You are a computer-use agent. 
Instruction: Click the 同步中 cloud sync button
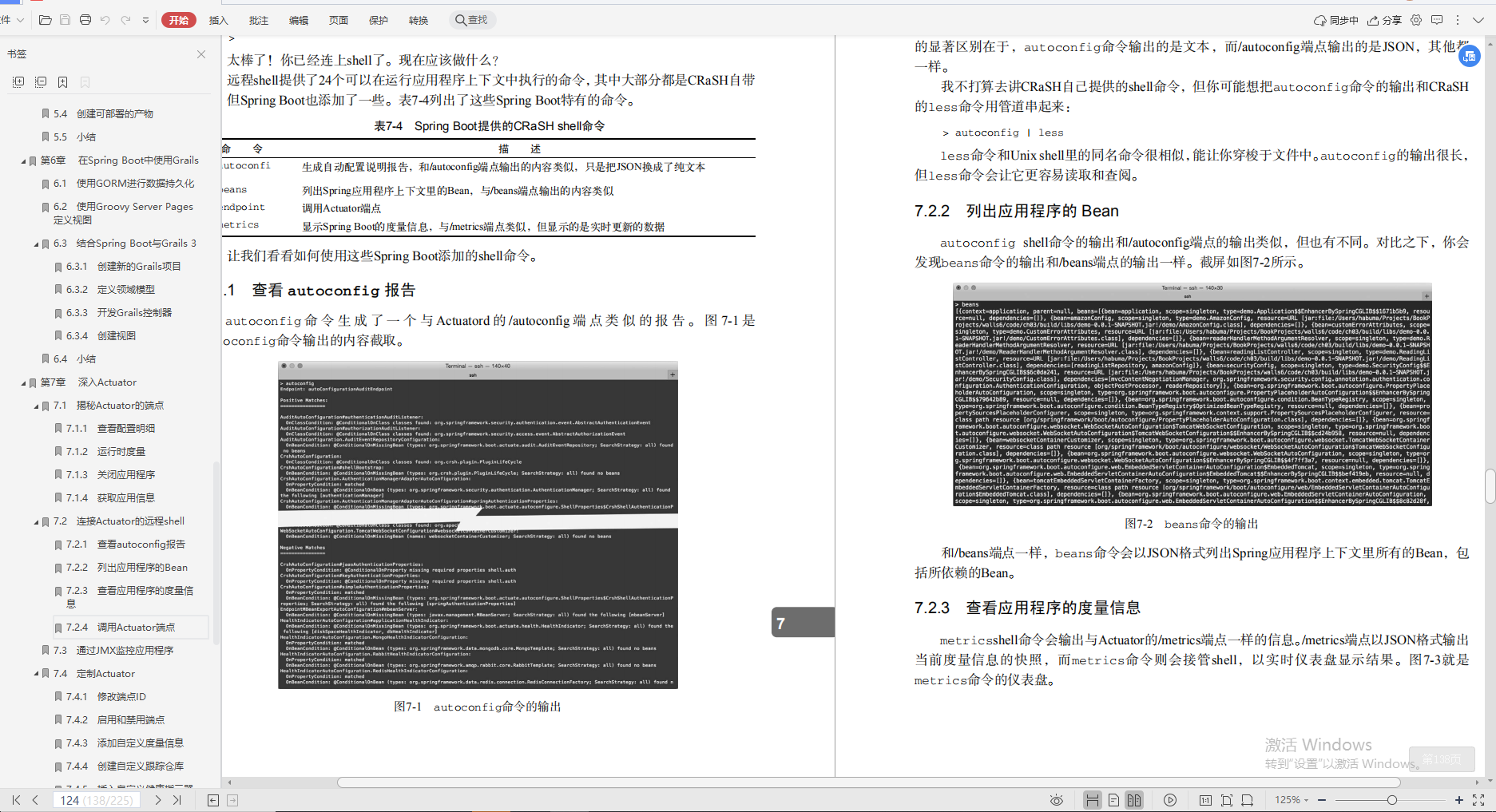click(x=1336, y=20)
